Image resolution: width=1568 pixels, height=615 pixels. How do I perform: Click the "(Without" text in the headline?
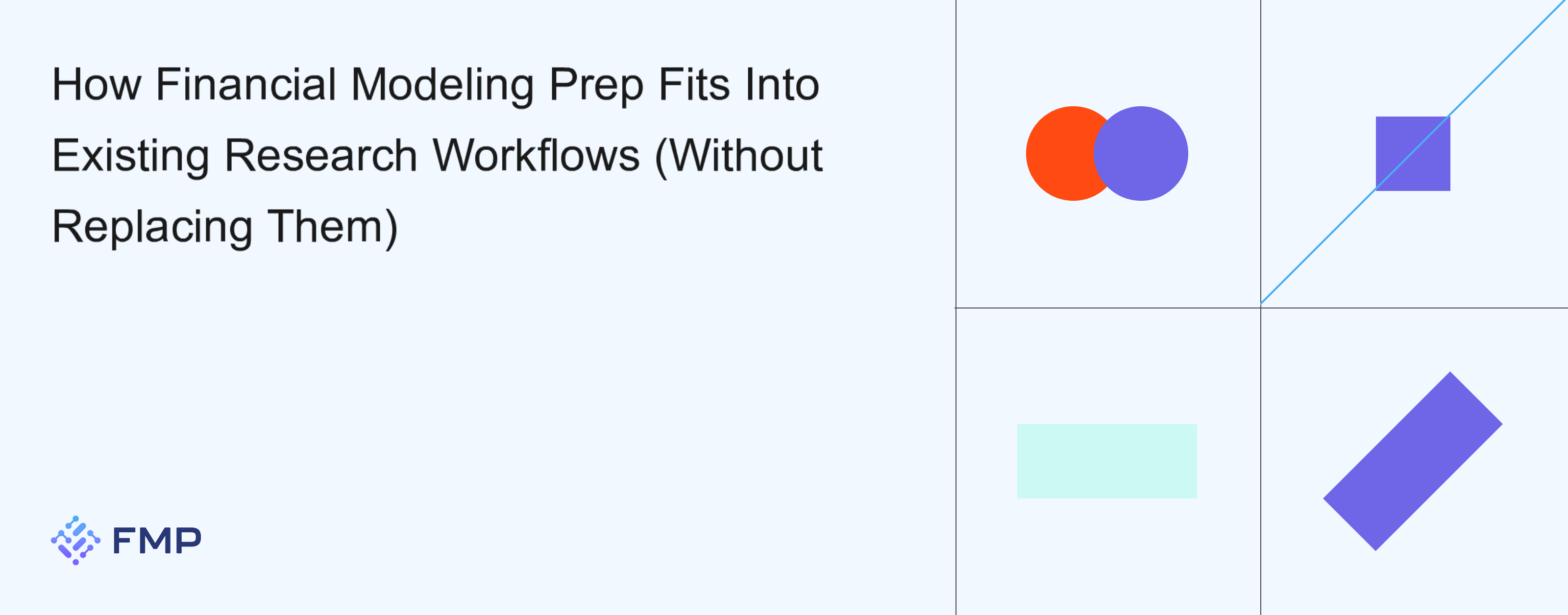tap(739, 156)
